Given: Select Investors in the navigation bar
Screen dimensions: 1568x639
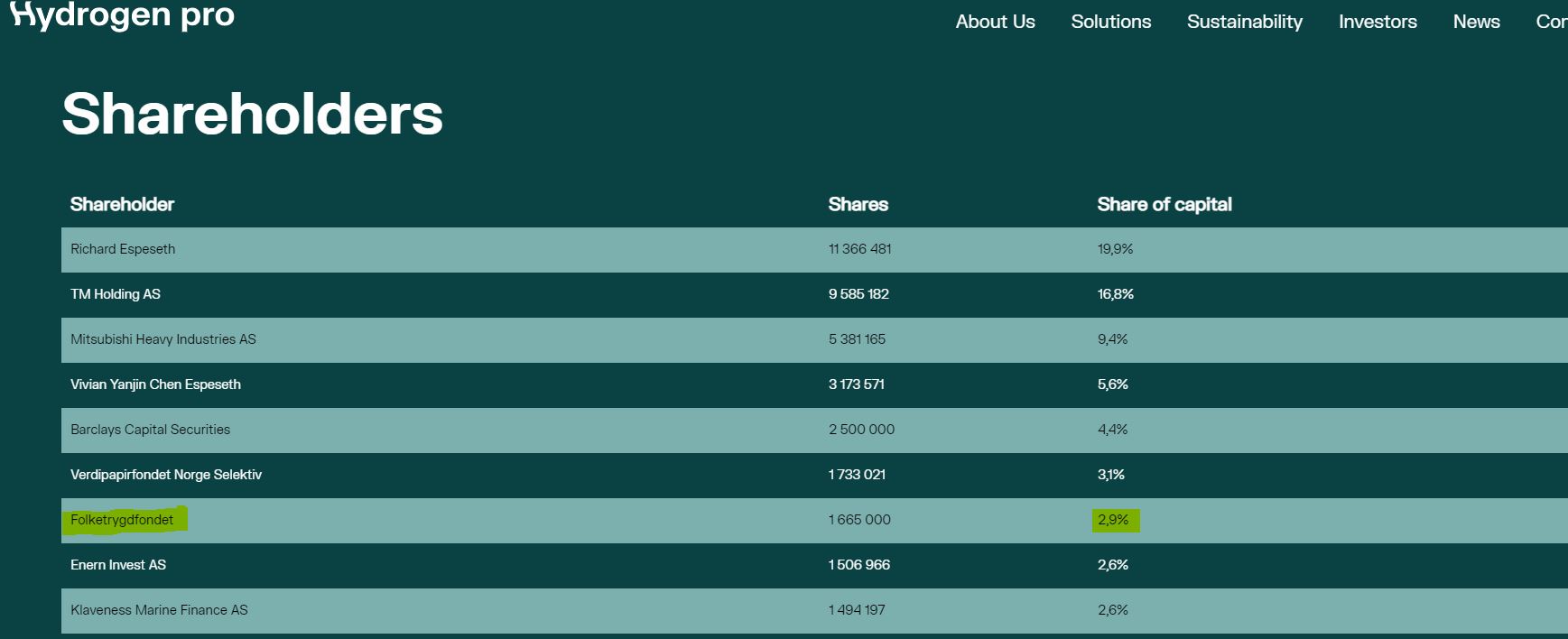Looking at the screenshot, I should (1377, 22).
